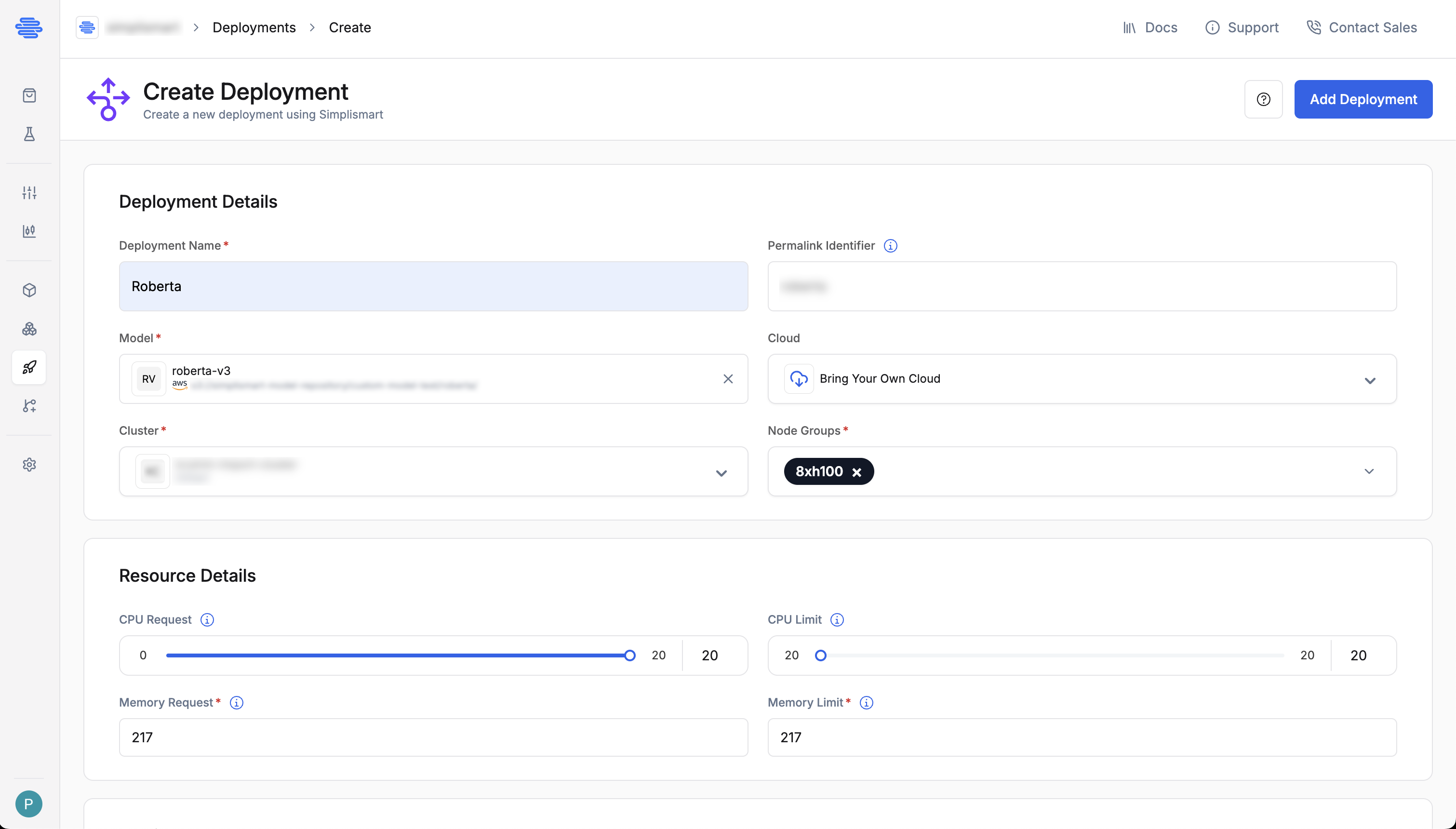Click the user avatar P

(x=28, y=803)
